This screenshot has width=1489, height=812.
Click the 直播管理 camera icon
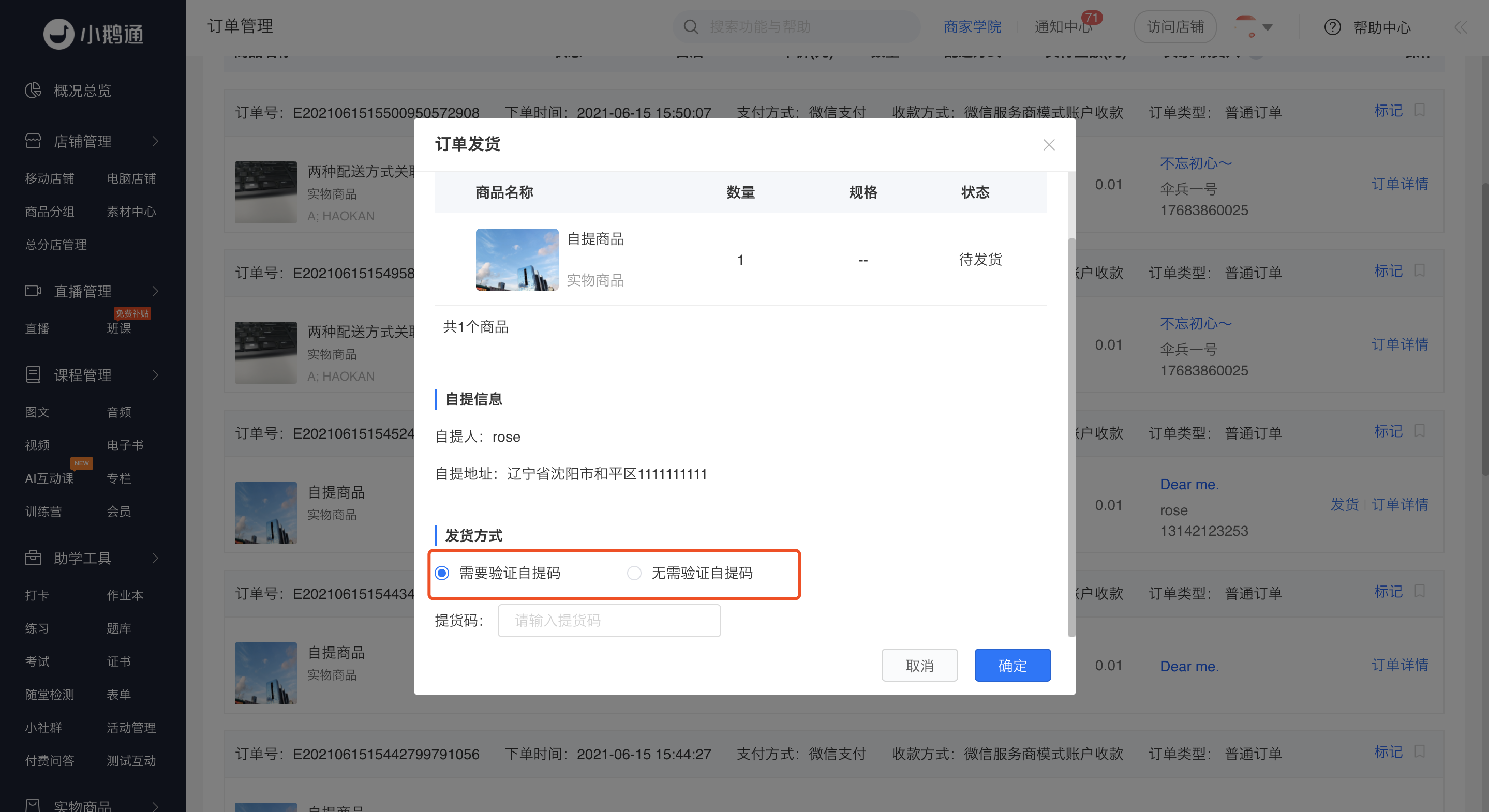point(33,291)
